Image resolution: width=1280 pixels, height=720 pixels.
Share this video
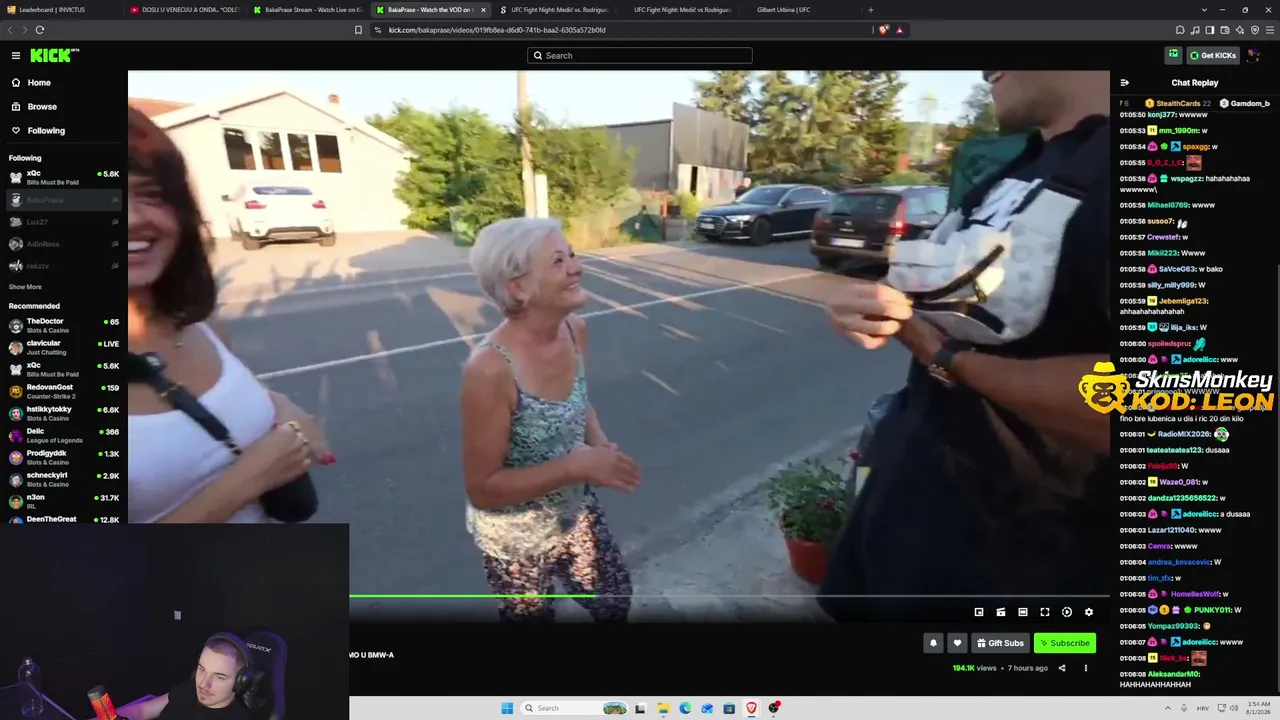(x=1062, y=668)
